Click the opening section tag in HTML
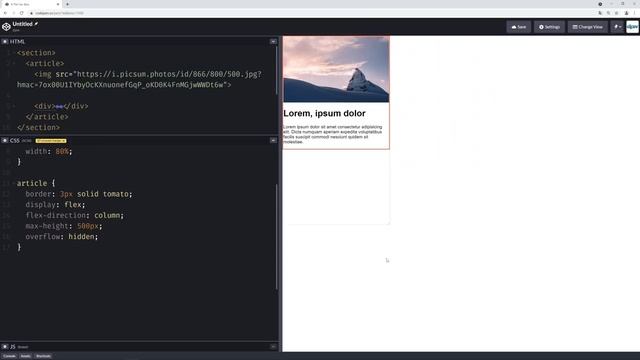 (x=36, y=53)
